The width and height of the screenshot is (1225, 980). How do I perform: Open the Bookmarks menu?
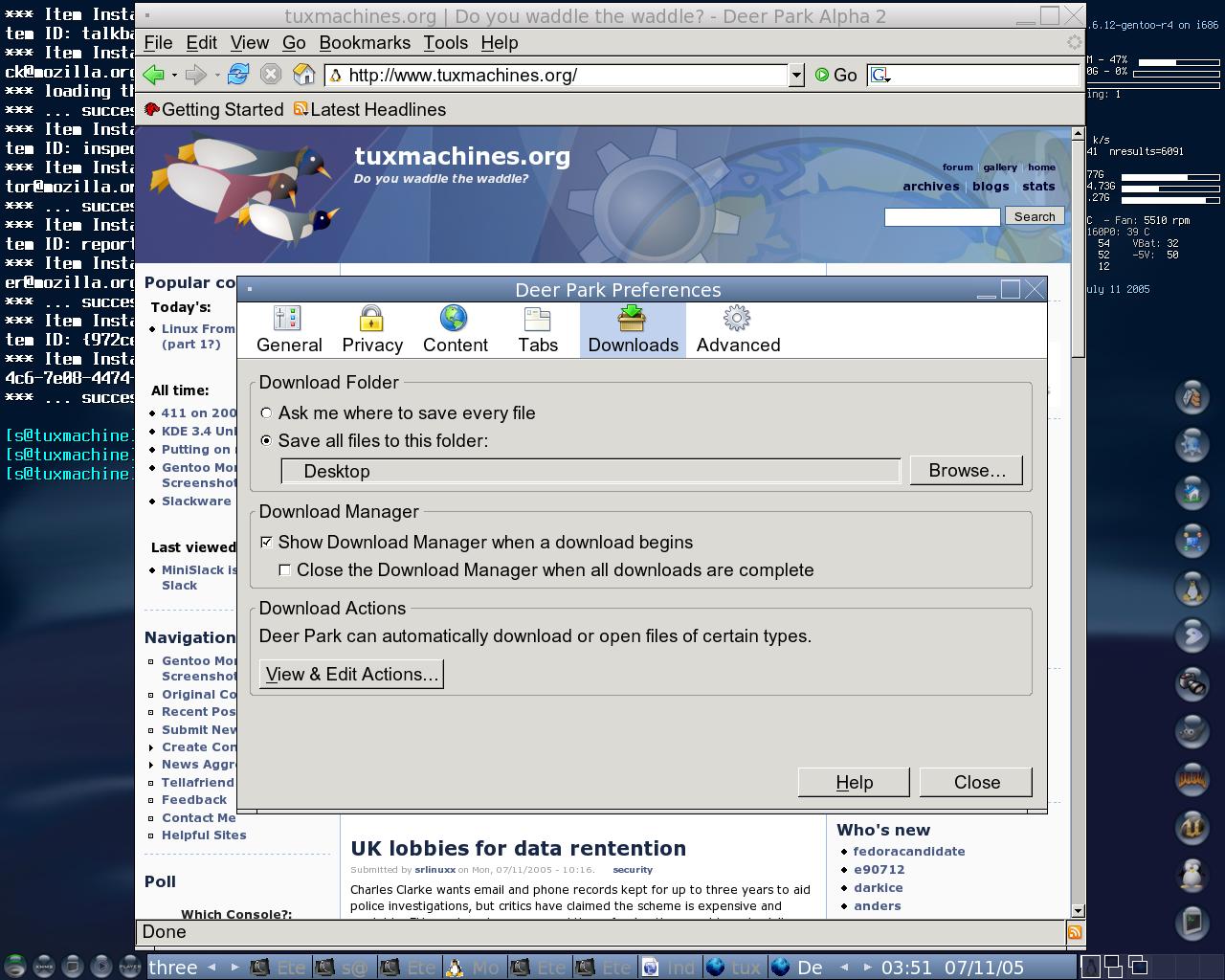[365, 43]
